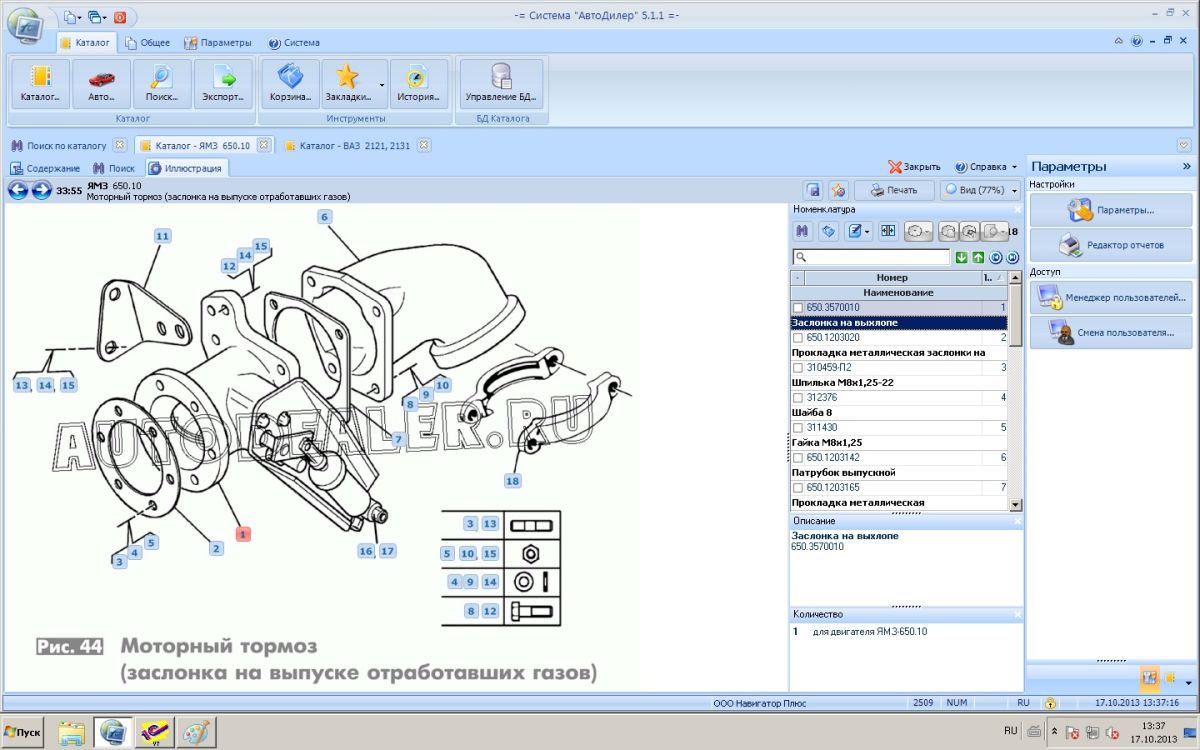1200x750 pixels.
Task: Open Редактор отчетов report editor
Action: pos(1111,245)
